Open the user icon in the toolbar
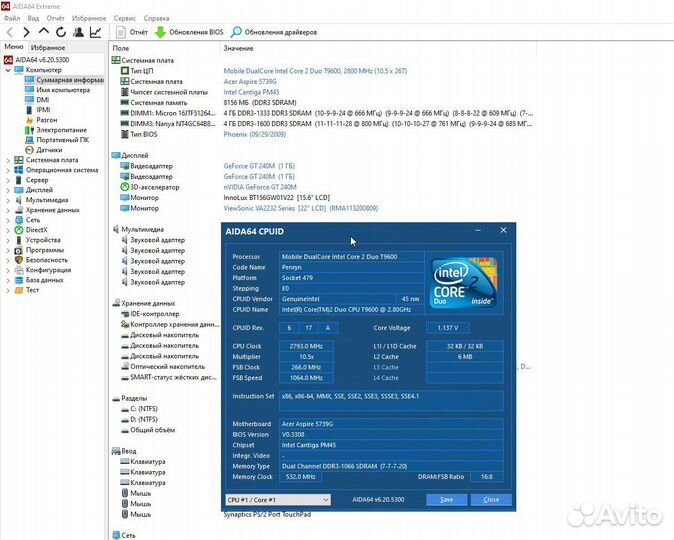 [78, 32]
